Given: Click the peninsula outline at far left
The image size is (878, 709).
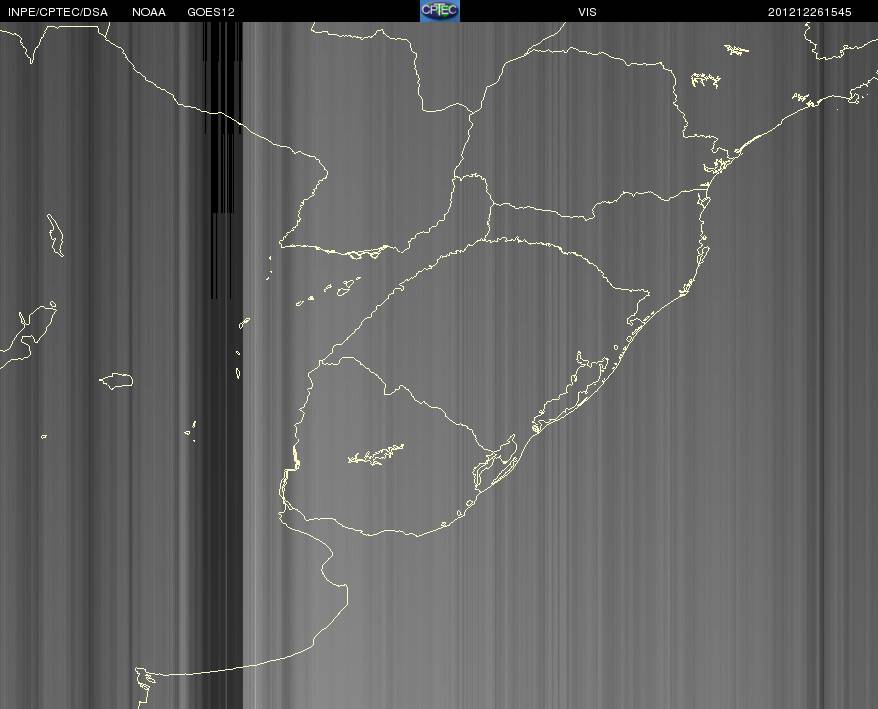Looking at the screenshot, I should pyautogui.click(x=28, y=335).
